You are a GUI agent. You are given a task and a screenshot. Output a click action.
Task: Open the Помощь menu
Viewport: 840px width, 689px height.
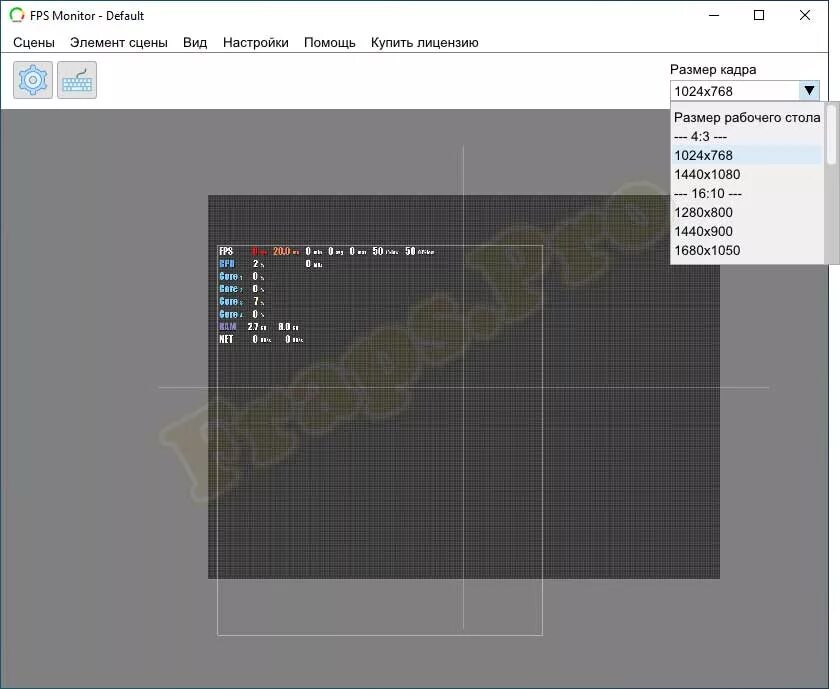tap(329, 42)
